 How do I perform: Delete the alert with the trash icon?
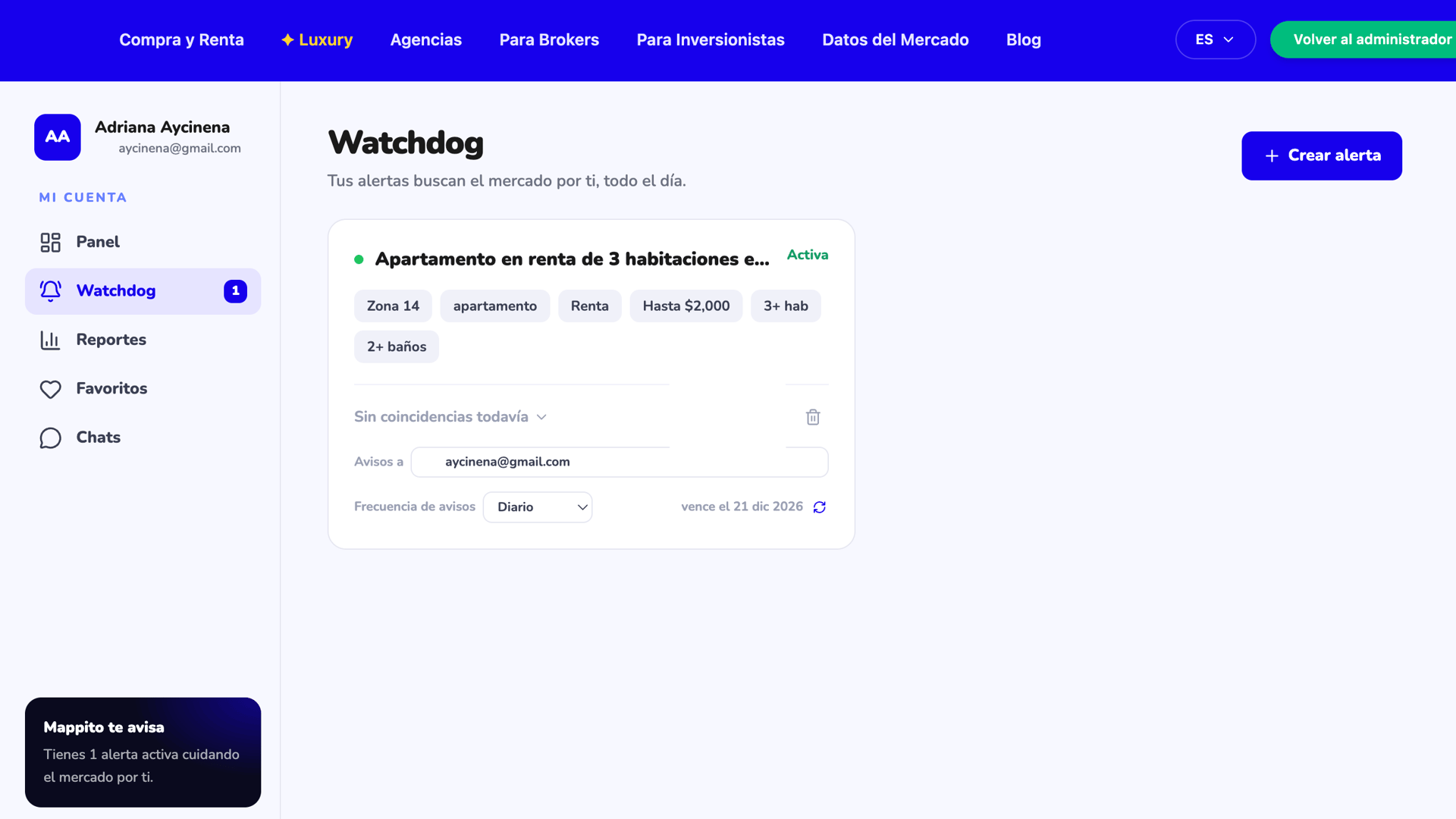[x=813, y=417]
